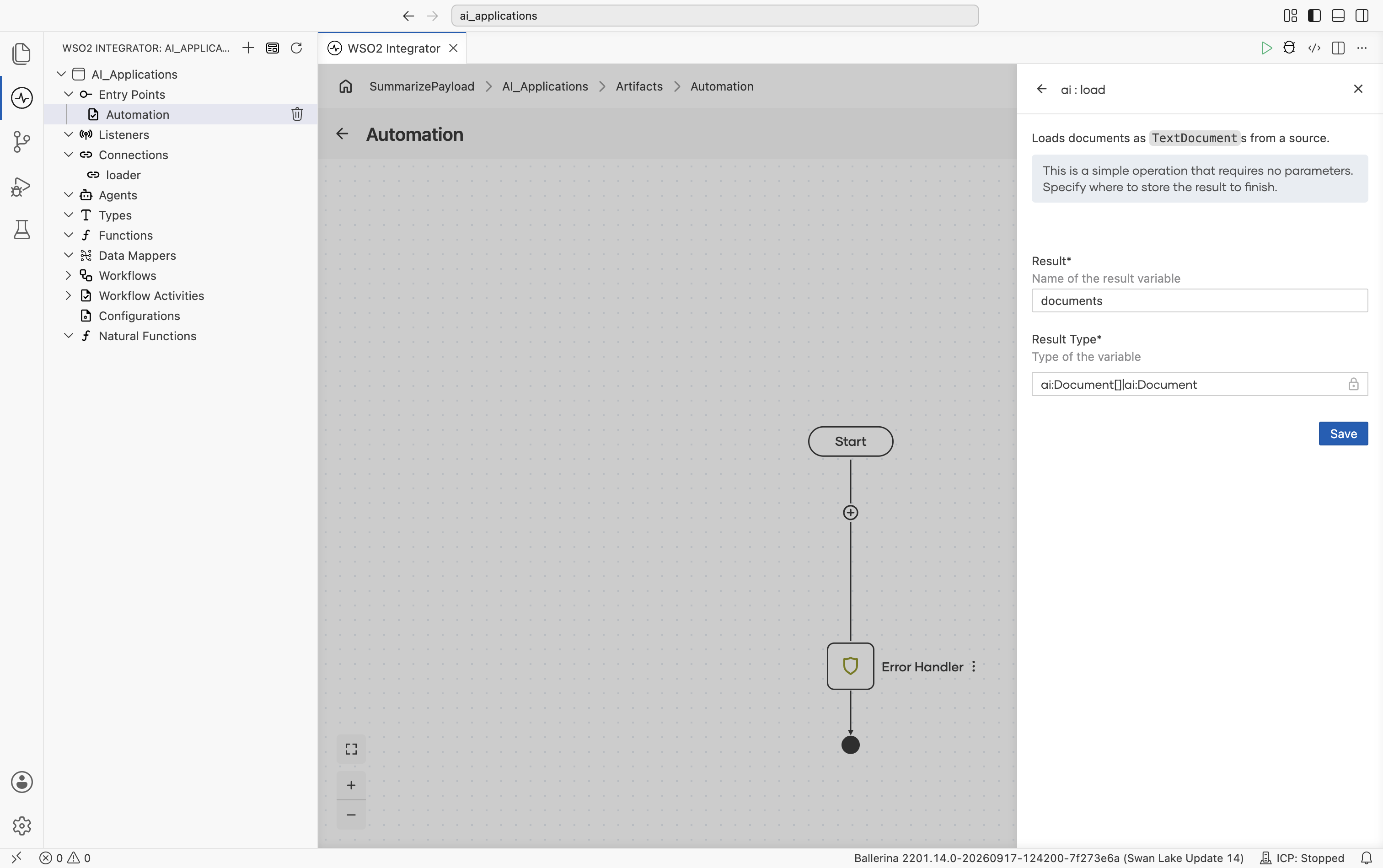The height and width of the screenshot is (868, 1383).
Task: Select the Start node
Action: pos(850,441)
